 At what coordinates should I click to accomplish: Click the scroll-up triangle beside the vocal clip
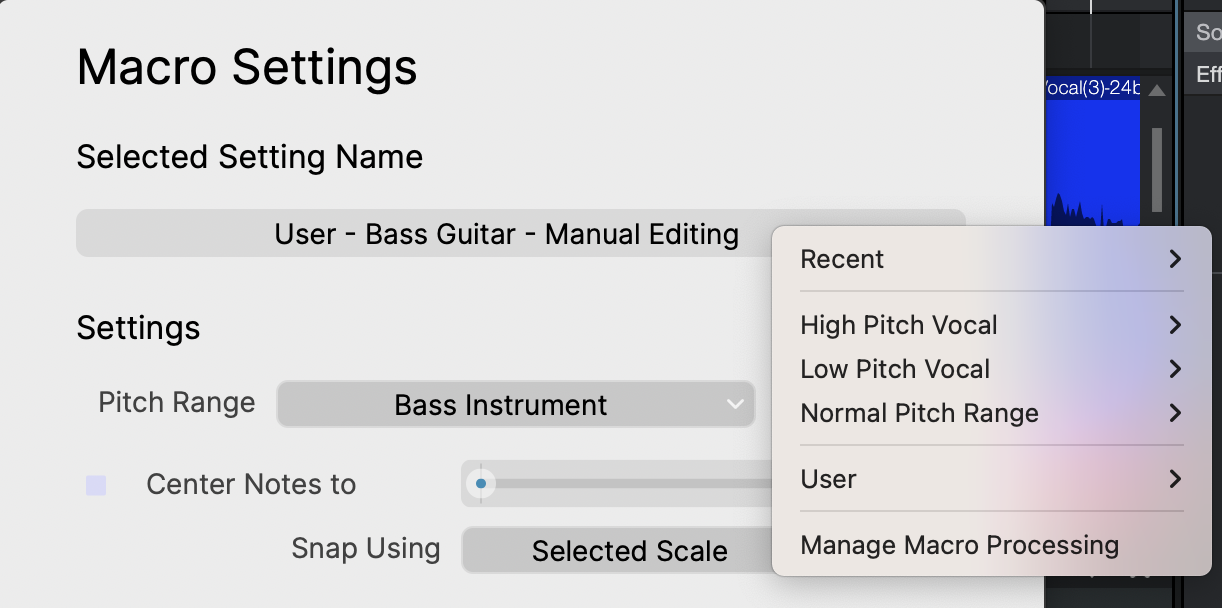[1157, 91]
